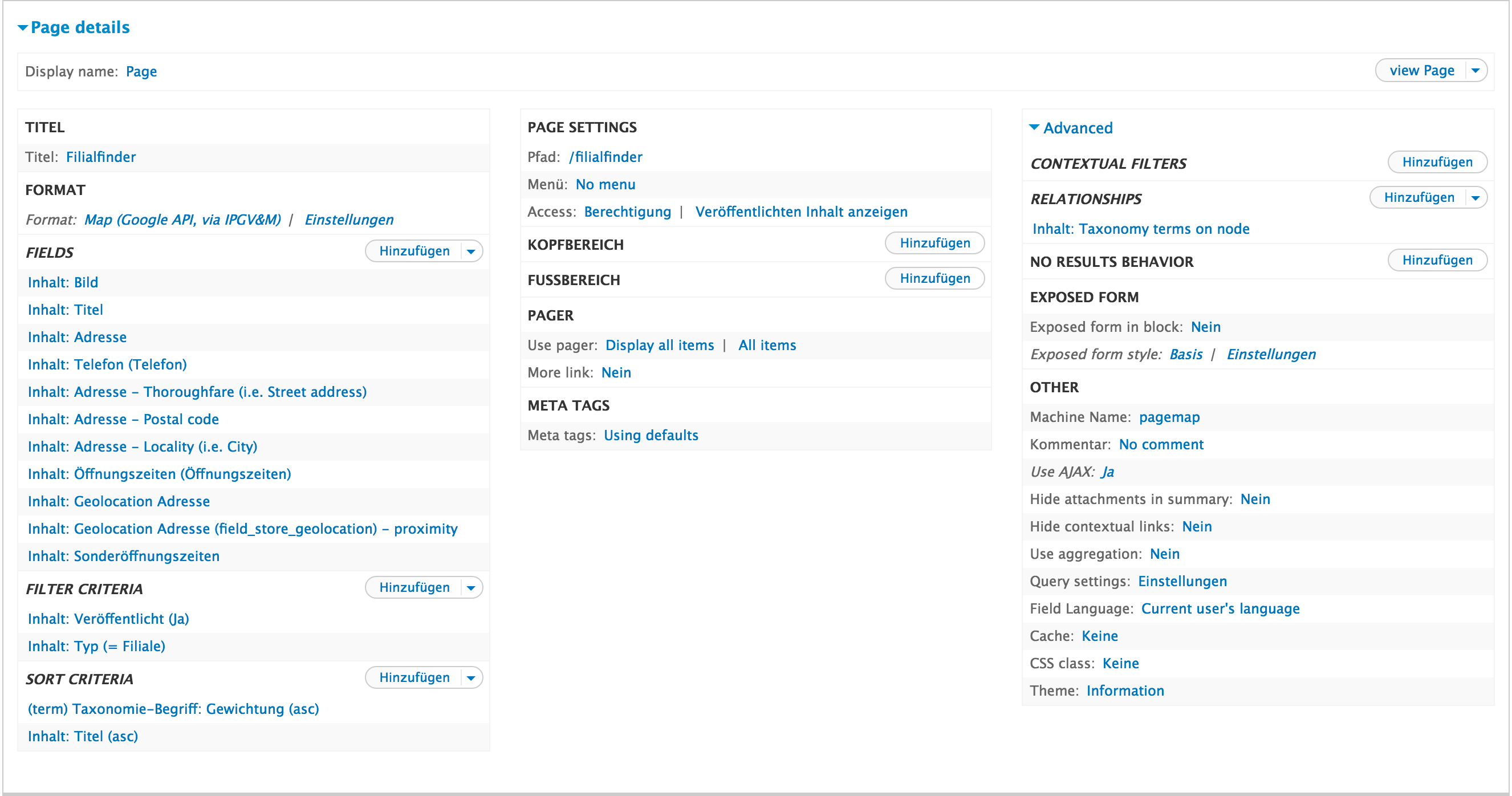
Task: Collapse the Advanced section
Action: 1071,128
